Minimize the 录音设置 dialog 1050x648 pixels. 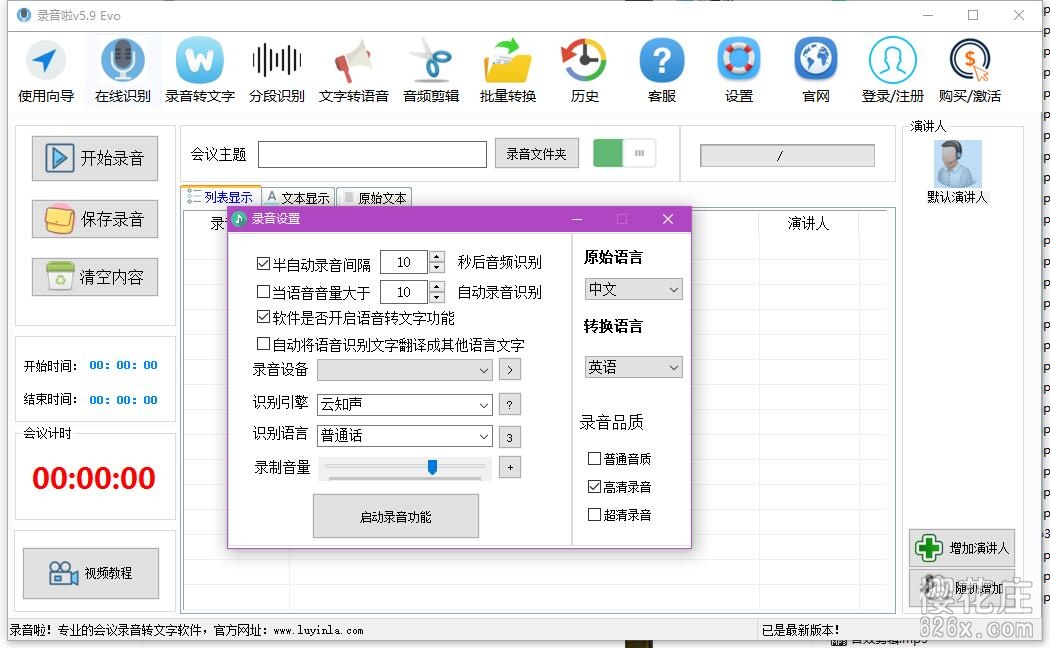577,219
